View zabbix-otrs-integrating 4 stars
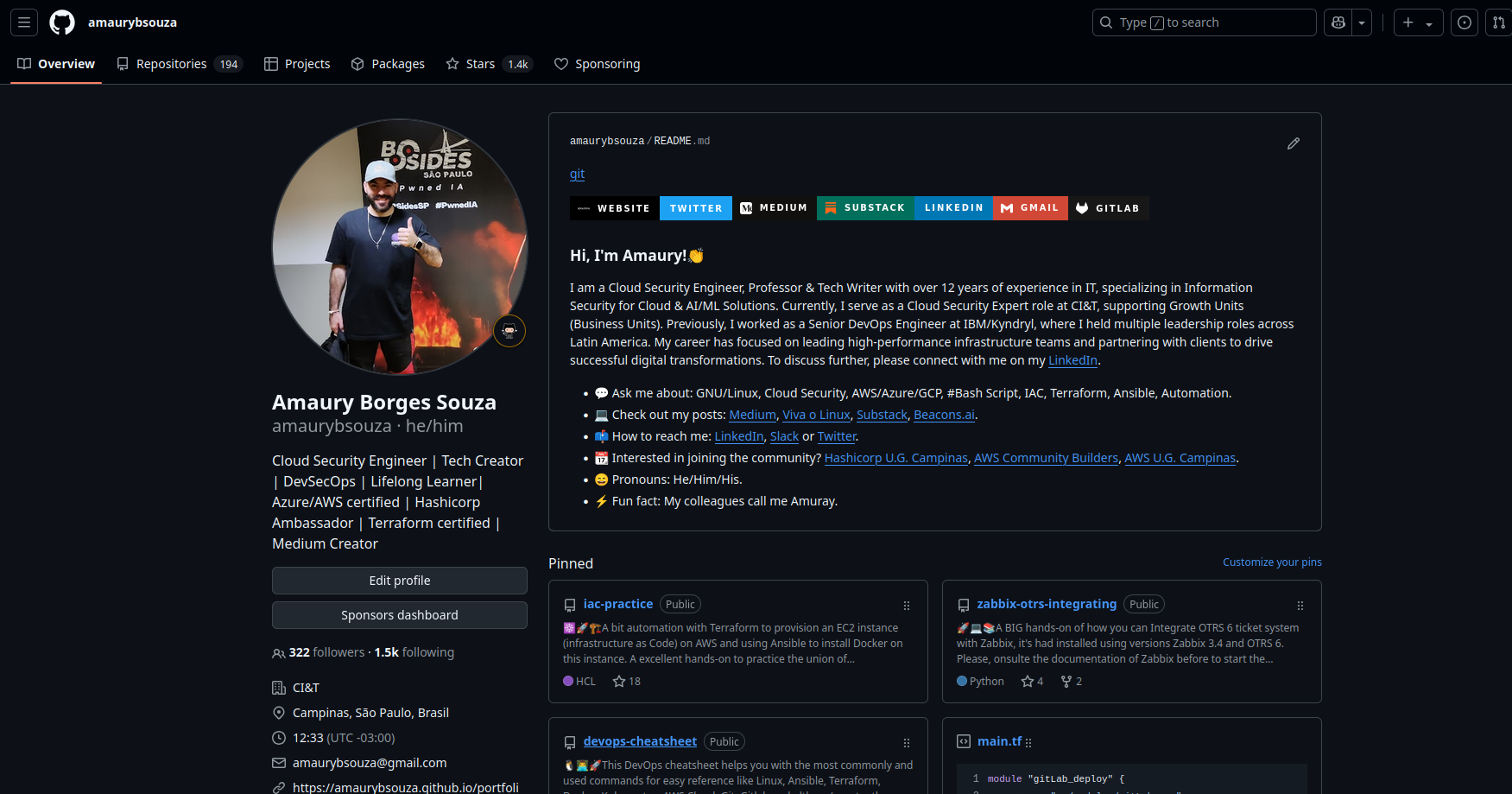The image size is (1512, 794). tap(1032, 682)
